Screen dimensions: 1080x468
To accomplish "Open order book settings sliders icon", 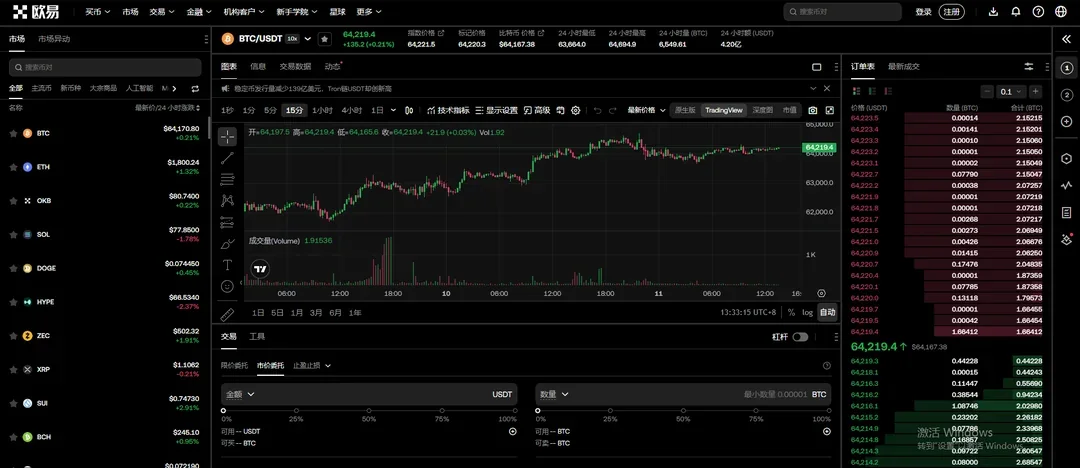I will point(1029,67).
